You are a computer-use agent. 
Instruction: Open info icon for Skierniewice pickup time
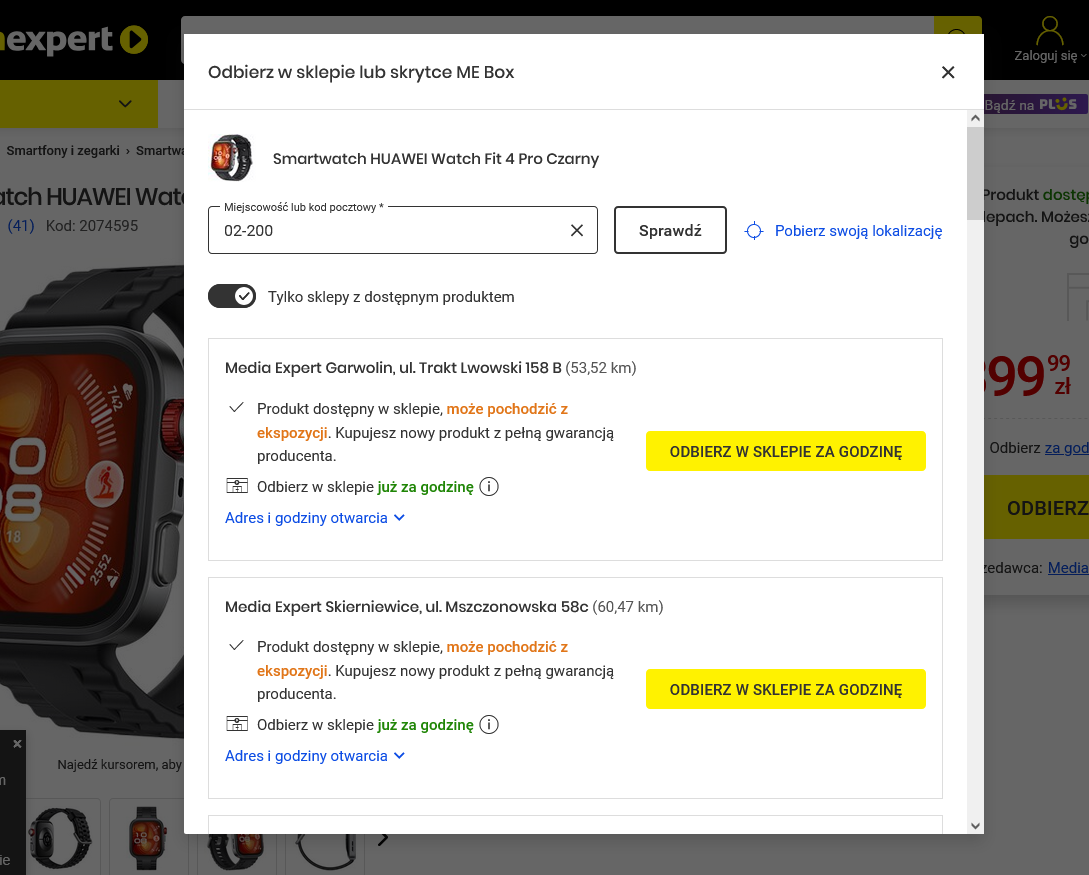click(x=489, y=725)
